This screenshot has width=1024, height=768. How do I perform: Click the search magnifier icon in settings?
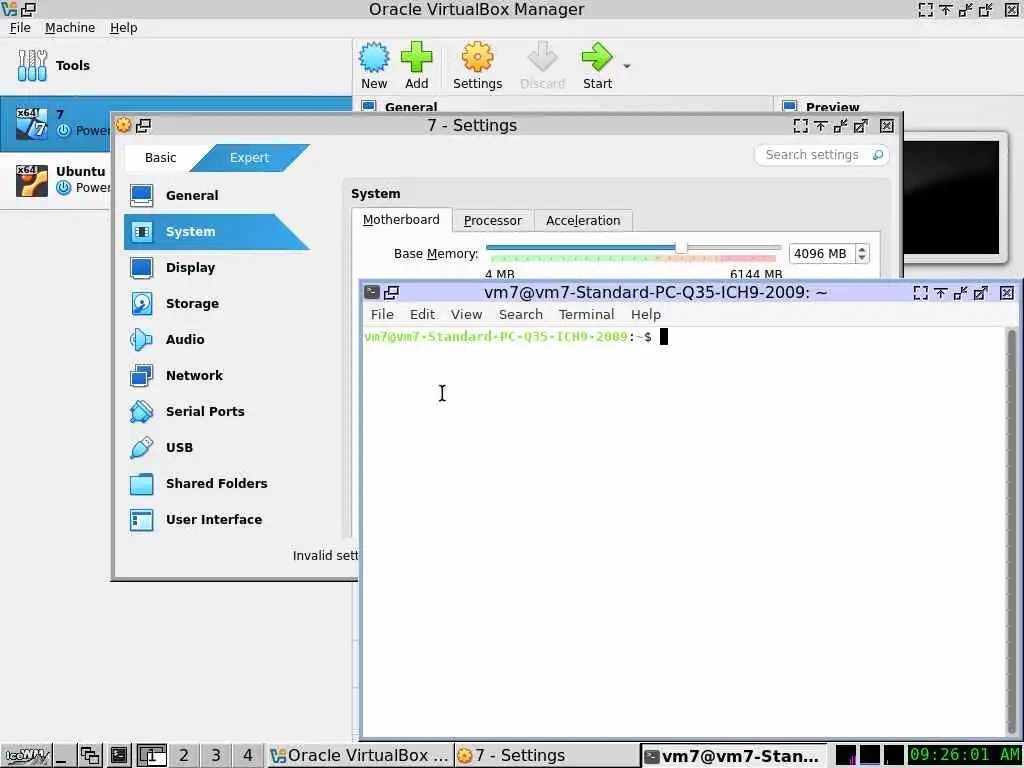(x=878, y=155)
